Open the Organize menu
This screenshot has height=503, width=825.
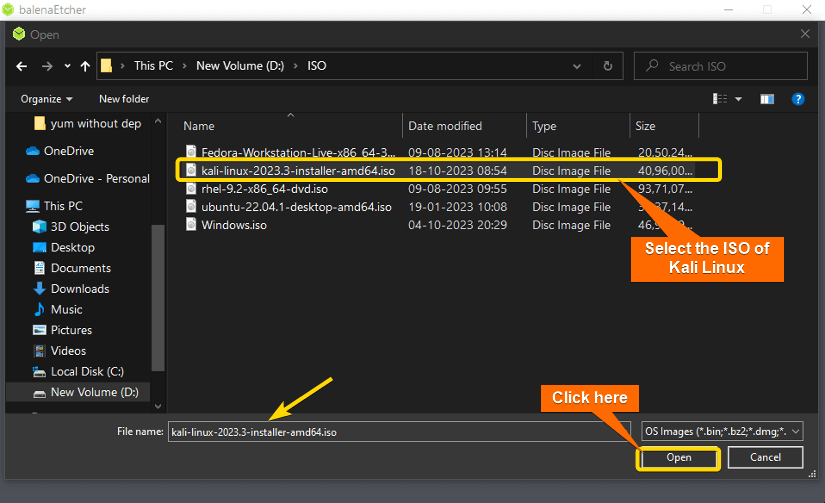(46, 99)
